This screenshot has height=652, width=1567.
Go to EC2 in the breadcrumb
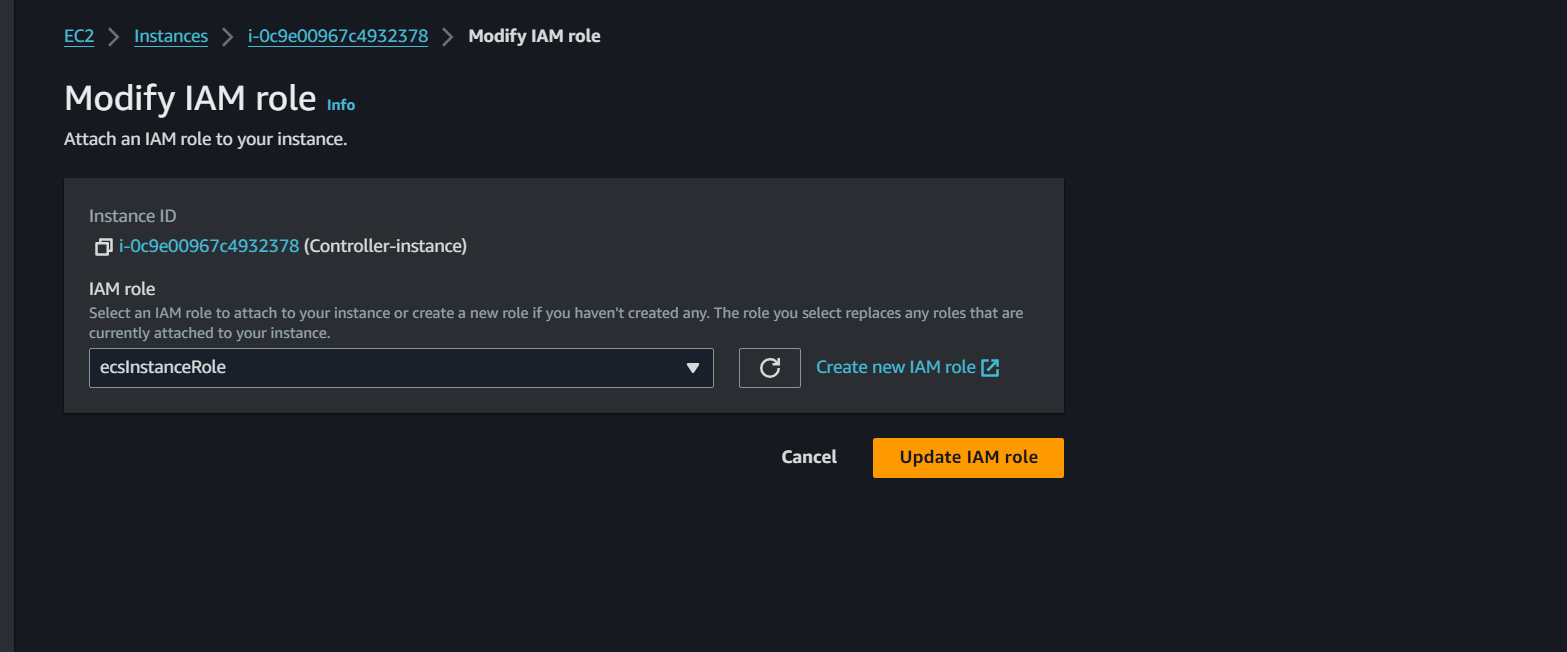[79, 37]
